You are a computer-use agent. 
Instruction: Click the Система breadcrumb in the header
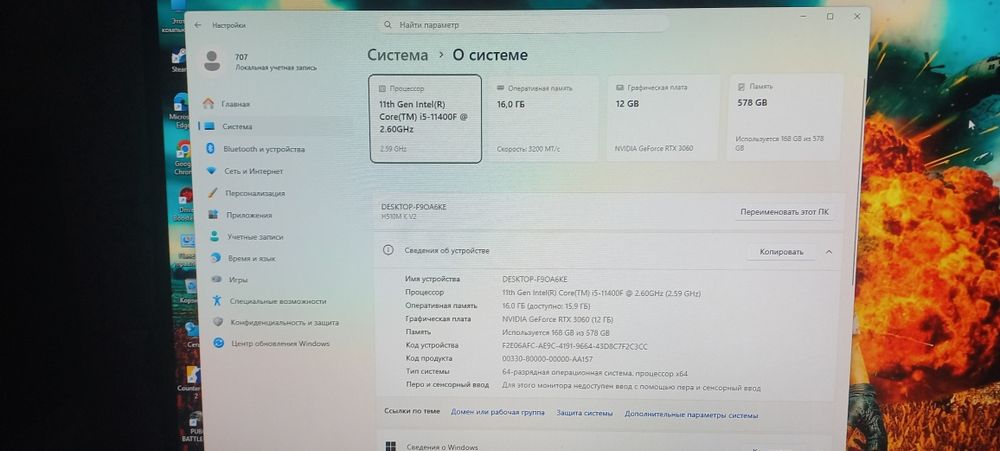pyautogui.click(x=397, y=55)
